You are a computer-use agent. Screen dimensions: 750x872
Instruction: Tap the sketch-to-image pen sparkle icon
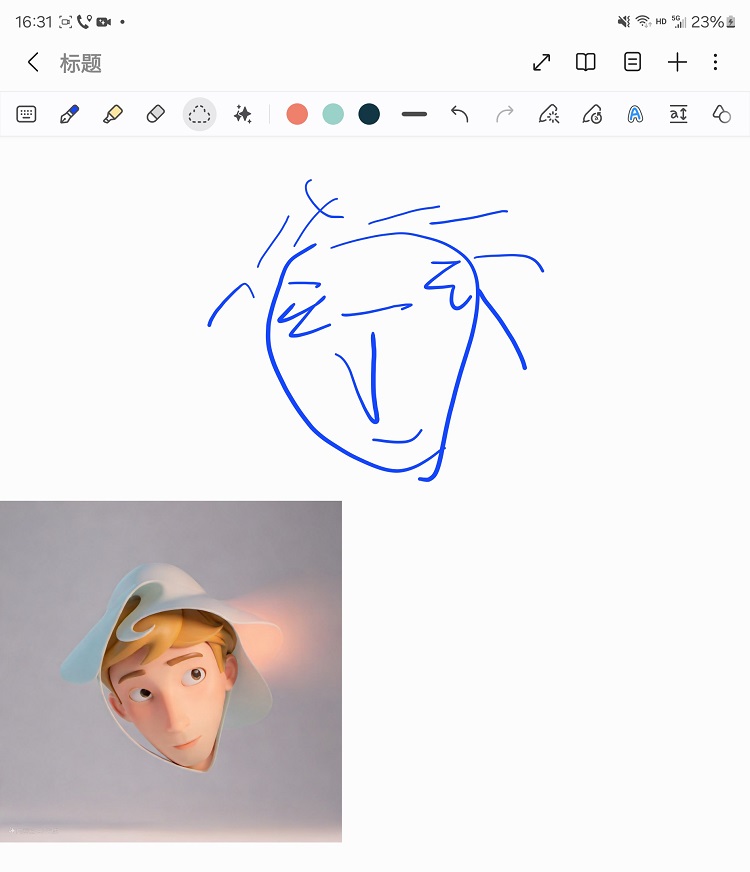coord(549,114)
